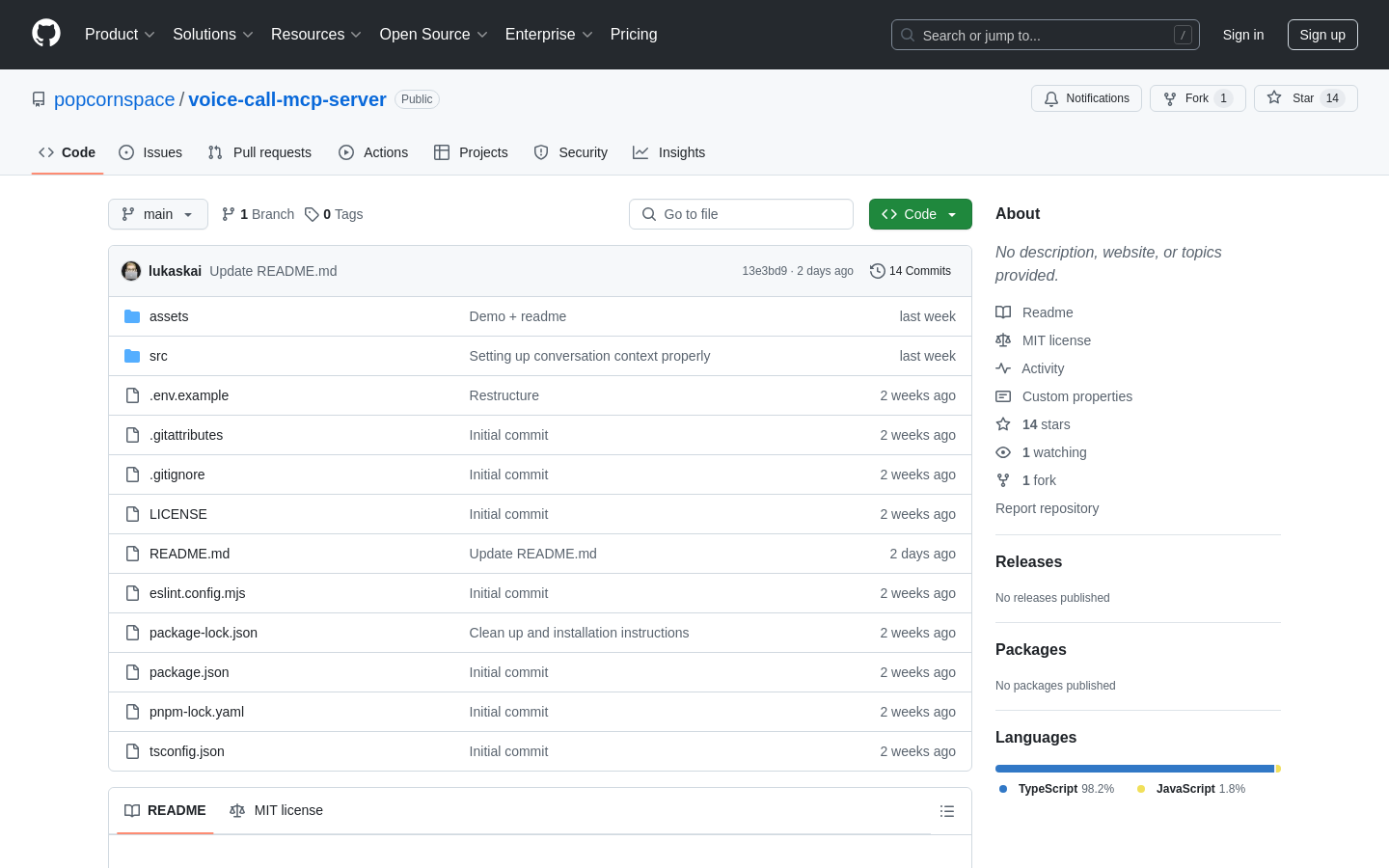The image size is (1389, 868).
Task: Open the Actions tab
Action: [x=373, y=152]
